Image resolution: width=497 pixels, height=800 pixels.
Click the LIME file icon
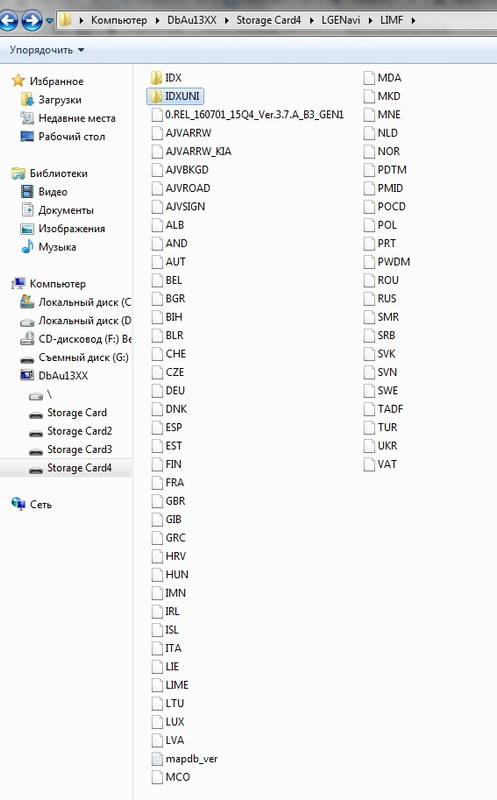click(157, 685)
